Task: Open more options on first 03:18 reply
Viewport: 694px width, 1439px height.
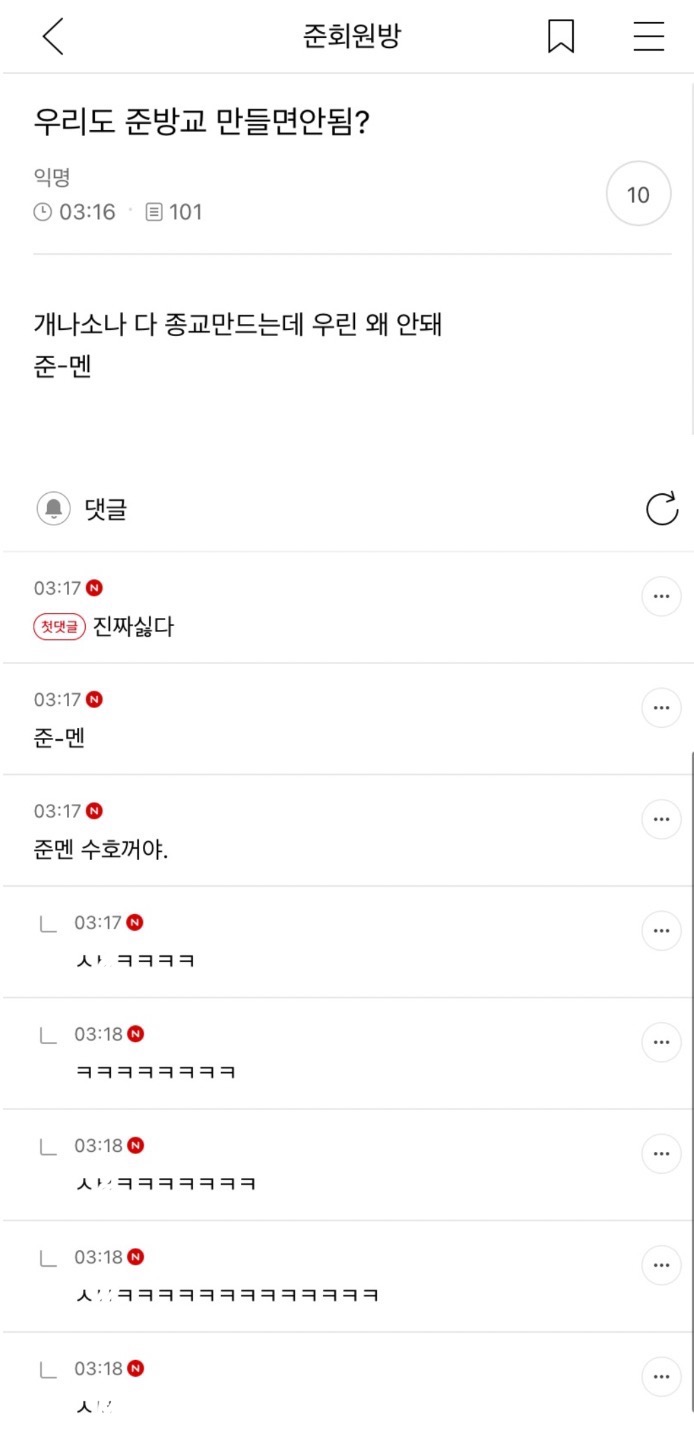Action: click(x=660, y=1042)
